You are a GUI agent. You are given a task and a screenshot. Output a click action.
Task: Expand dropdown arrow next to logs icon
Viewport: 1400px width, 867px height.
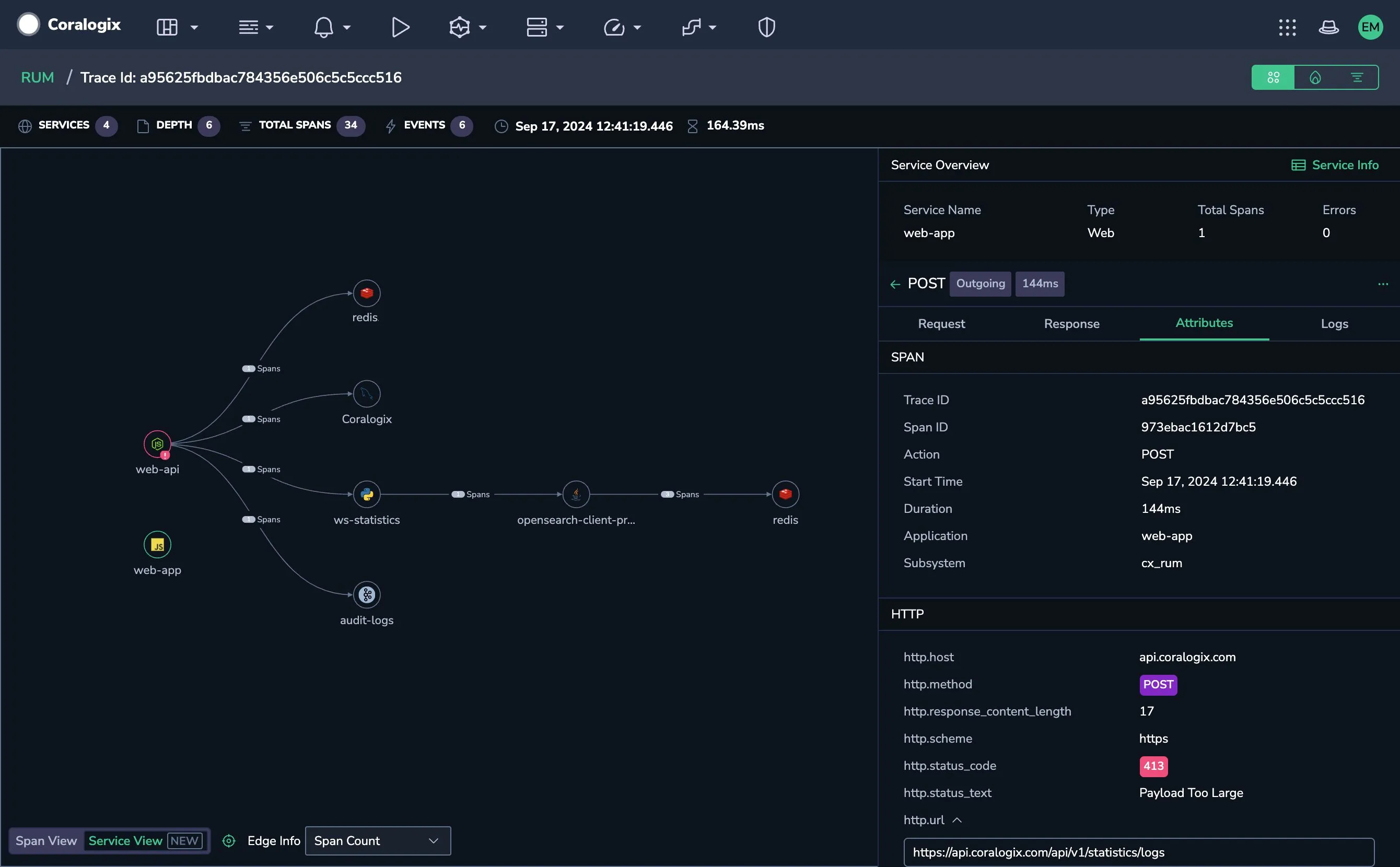pyautogui.click(x=270, y=28)
